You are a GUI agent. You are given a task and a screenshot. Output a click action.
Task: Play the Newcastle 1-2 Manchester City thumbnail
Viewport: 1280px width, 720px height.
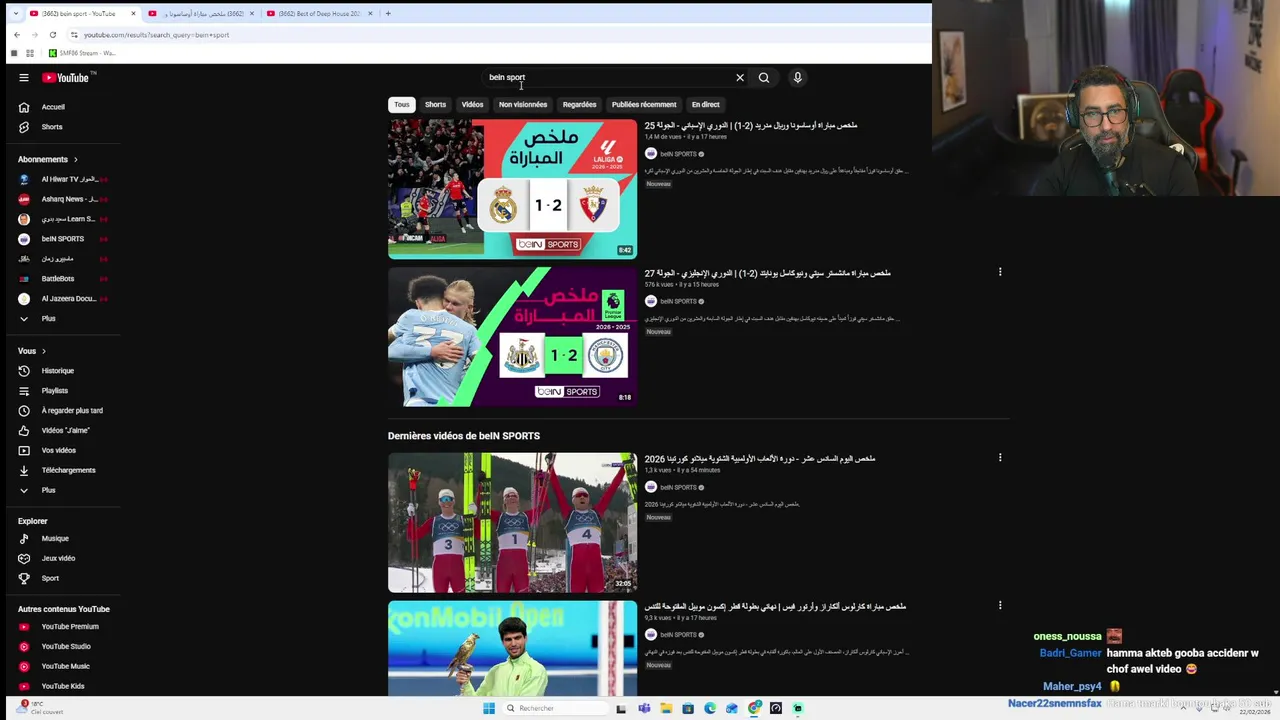click(512, 337)
